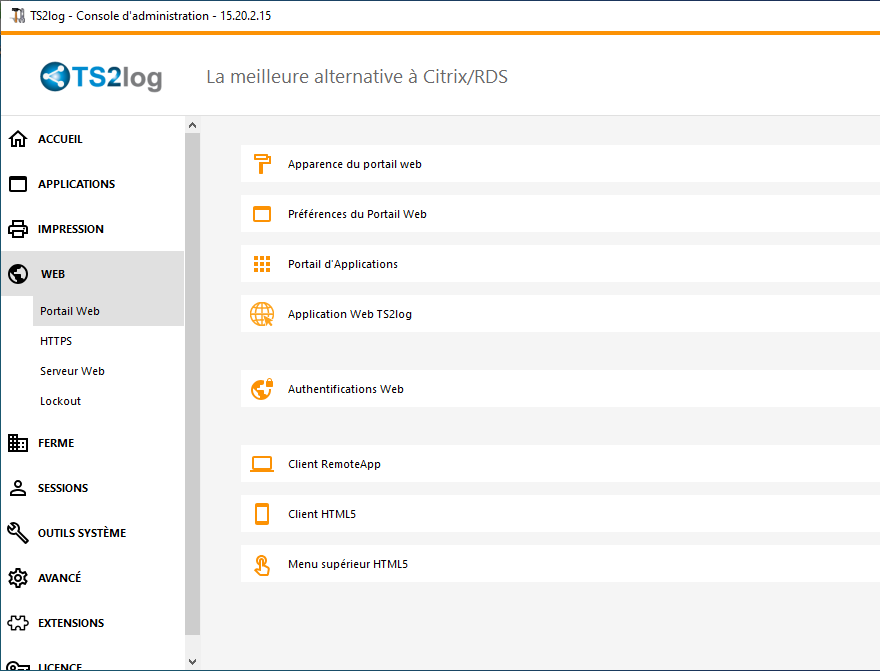Click the TS2log logo
Image resolution: width=880 pixels, height=671 pixels.
101,77
